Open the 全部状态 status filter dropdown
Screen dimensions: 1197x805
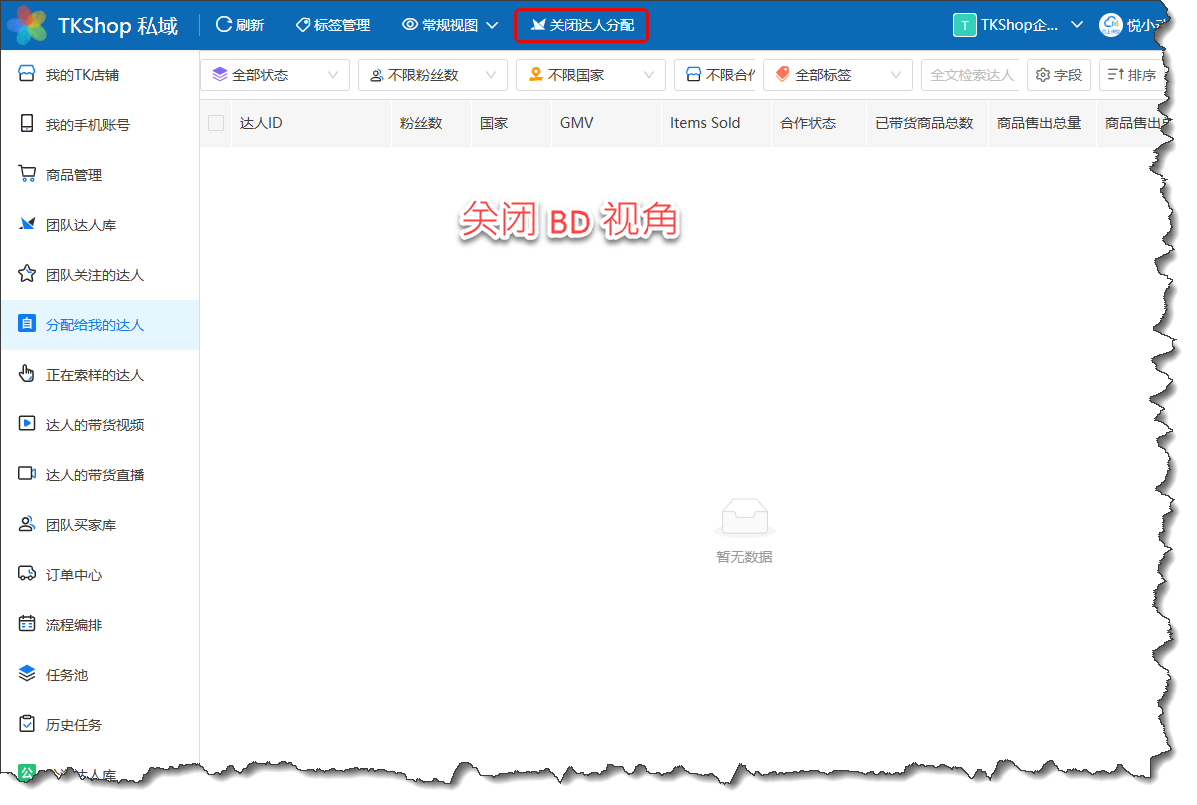pyautogui.click(x=275, y=75)
